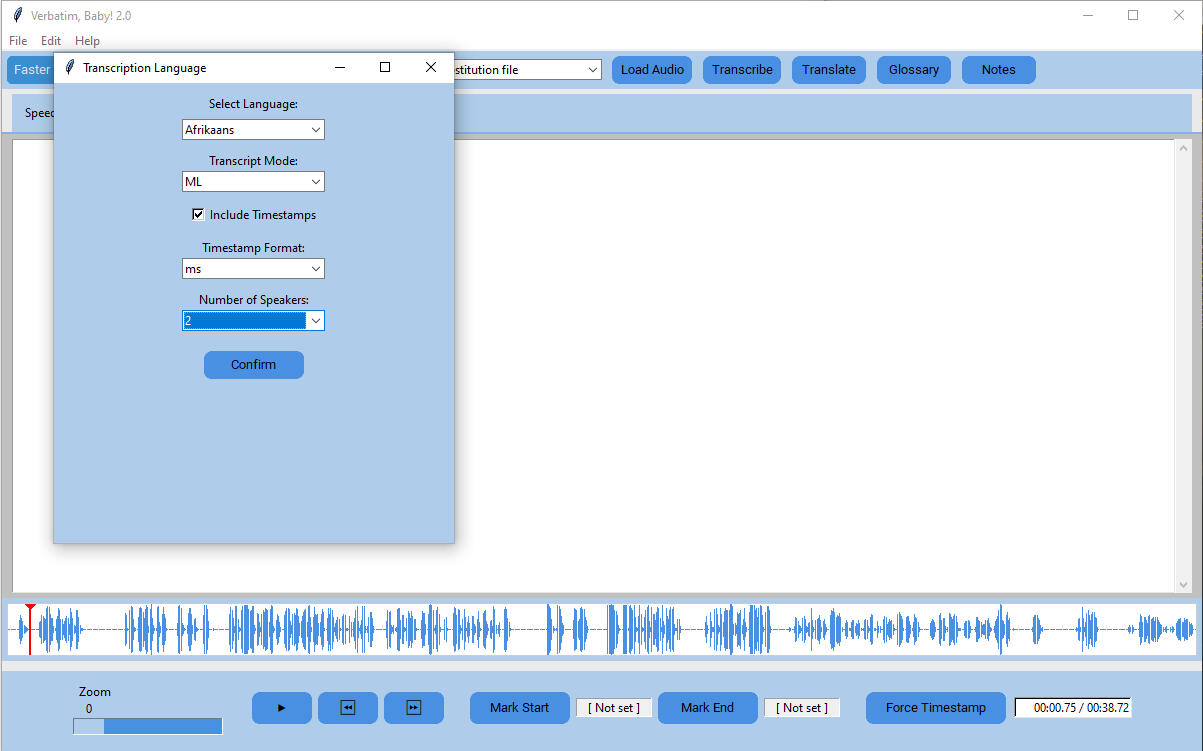Click the feather icon in dialog title bar
Image resolution: width=1203 pixels, height=751 pixels.
(x=69, y=68)
